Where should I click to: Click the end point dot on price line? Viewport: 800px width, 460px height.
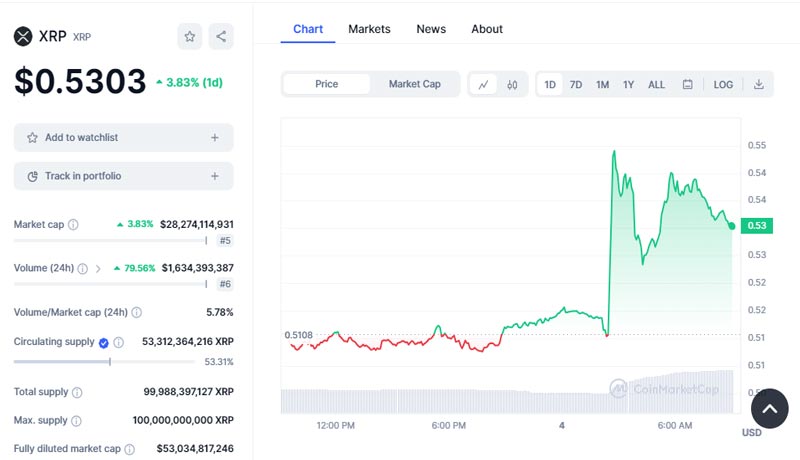732,225
